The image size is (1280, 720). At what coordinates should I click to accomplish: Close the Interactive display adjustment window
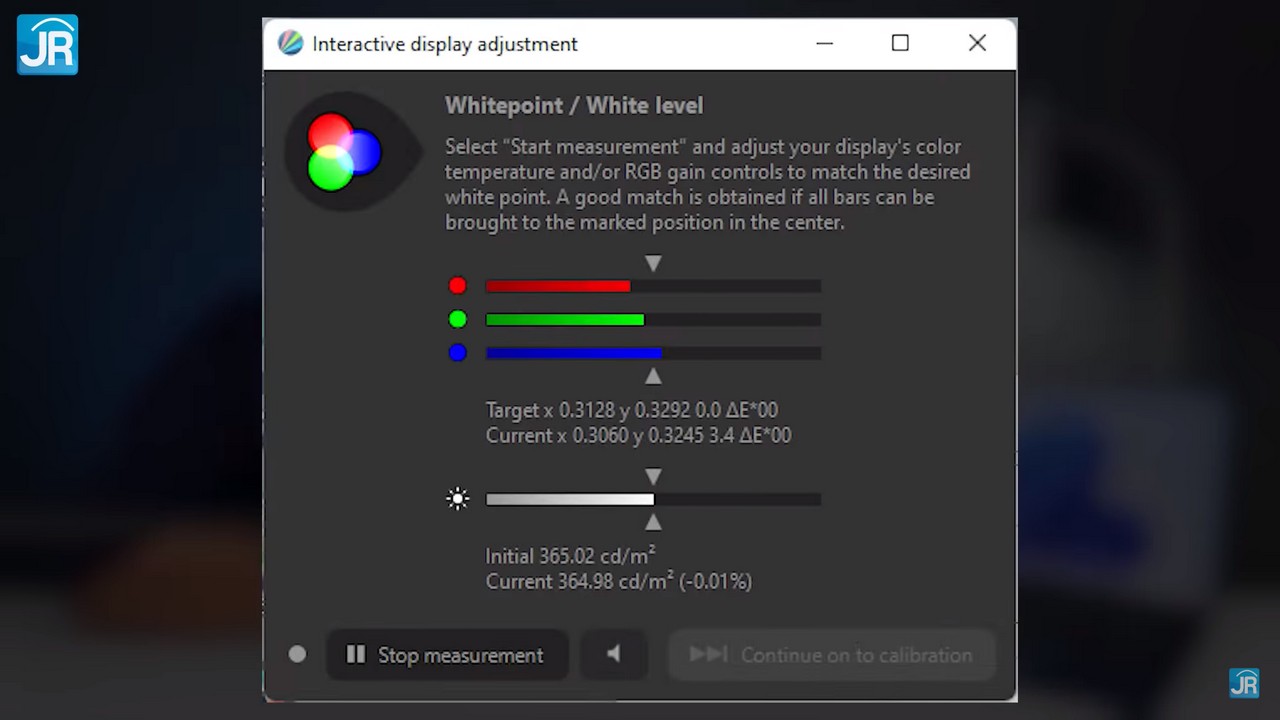977,43
